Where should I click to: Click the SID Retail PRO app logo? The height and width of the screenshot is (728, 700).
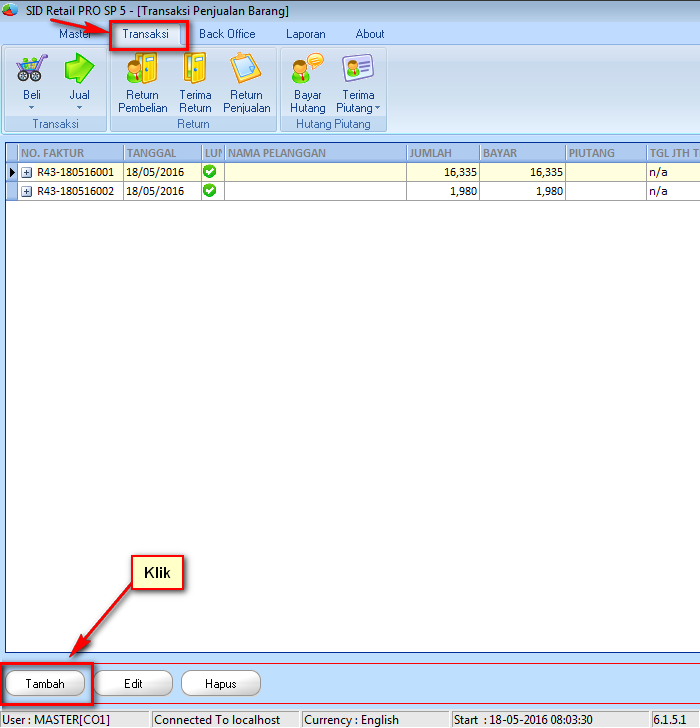10,9
